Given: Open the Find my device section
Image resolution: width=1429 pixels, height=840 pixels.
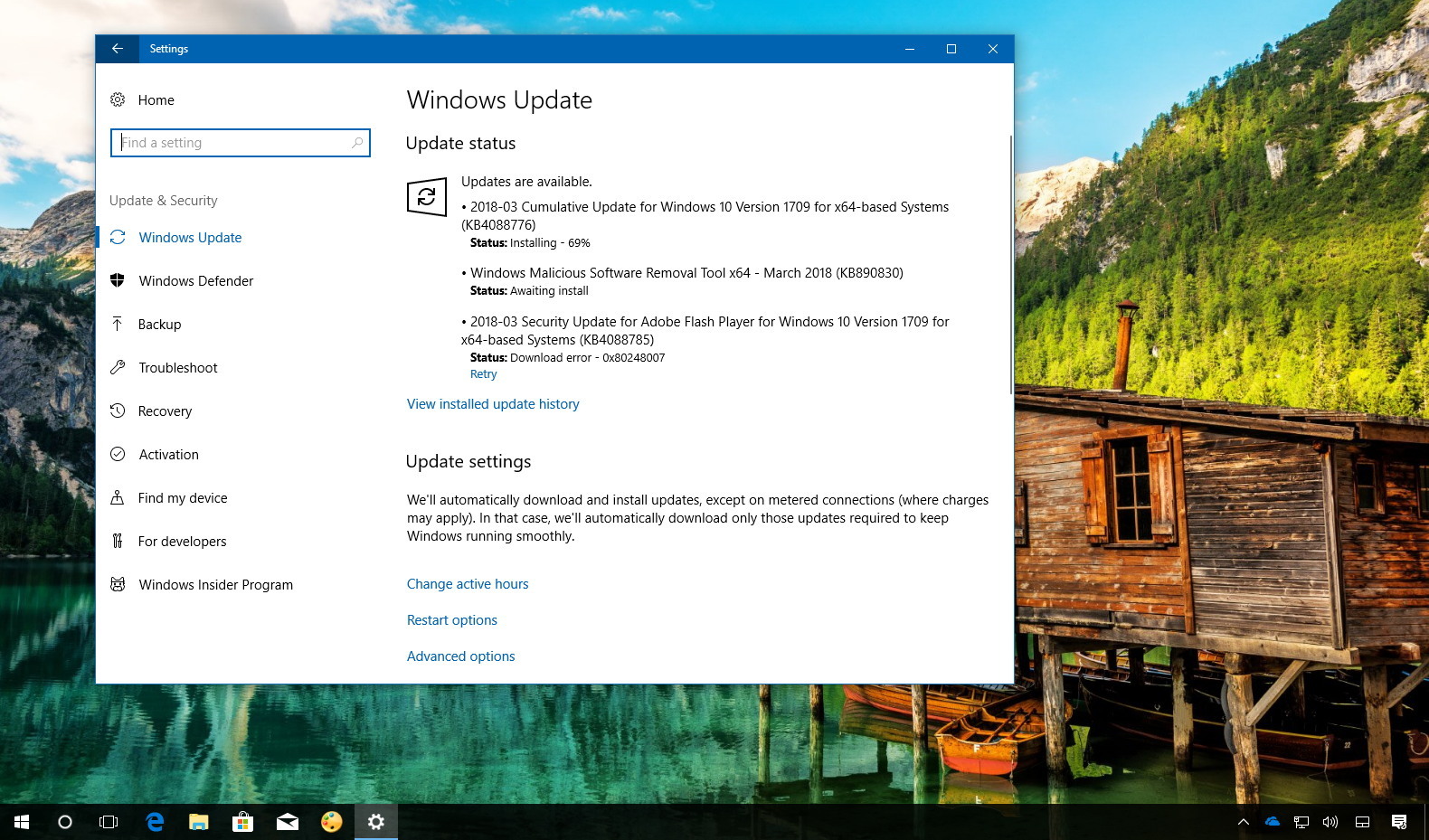Looking at the screenshot, I should (x=182, y=497).
